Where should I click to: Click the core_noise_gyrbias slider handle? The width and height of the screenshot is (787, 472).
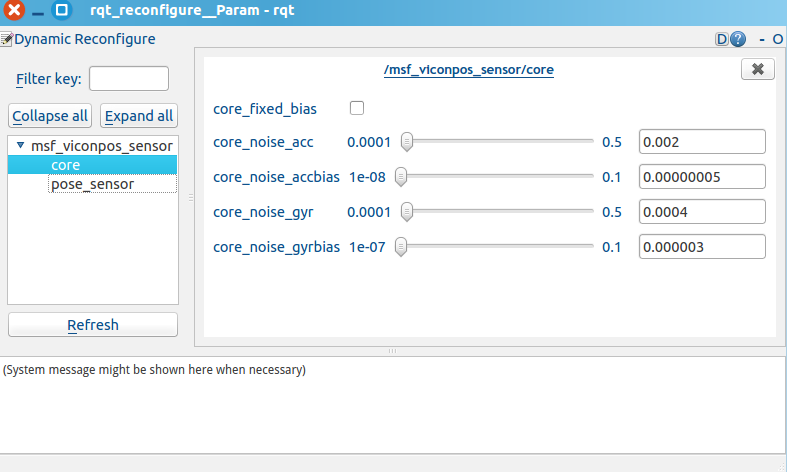click(x=401, y=247)
